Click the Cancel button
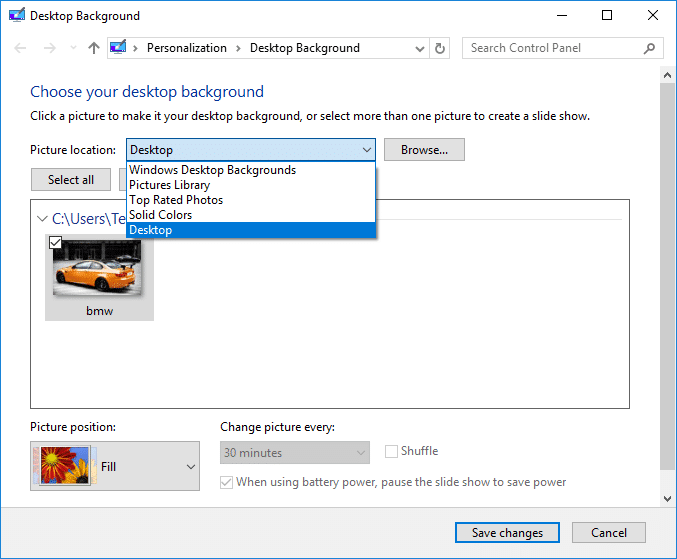 (609, 533)
